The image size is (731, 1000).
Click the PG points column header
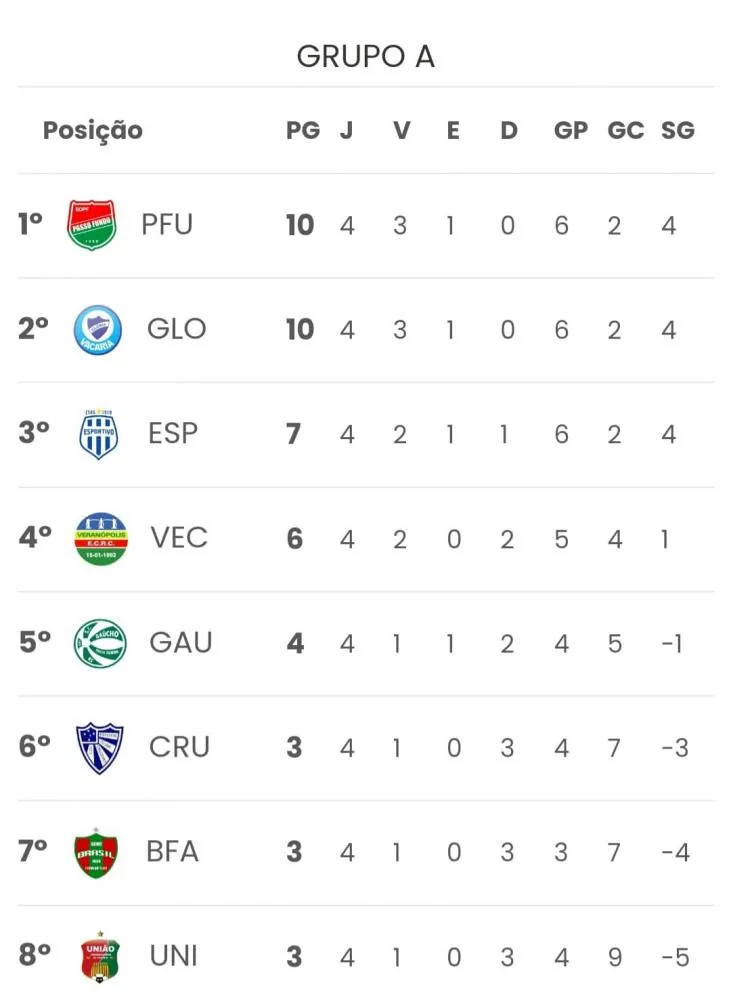pos(303,130)
